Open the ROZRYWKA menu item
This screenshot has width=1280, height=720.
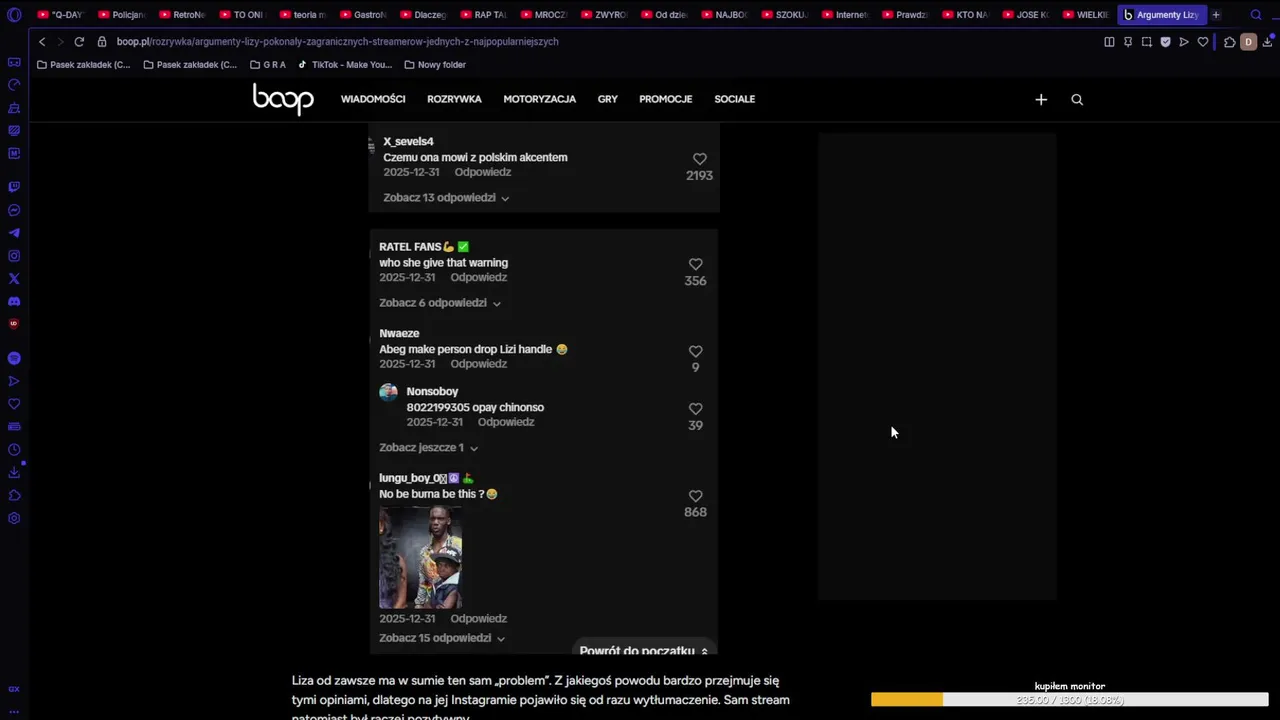(454, 99)
